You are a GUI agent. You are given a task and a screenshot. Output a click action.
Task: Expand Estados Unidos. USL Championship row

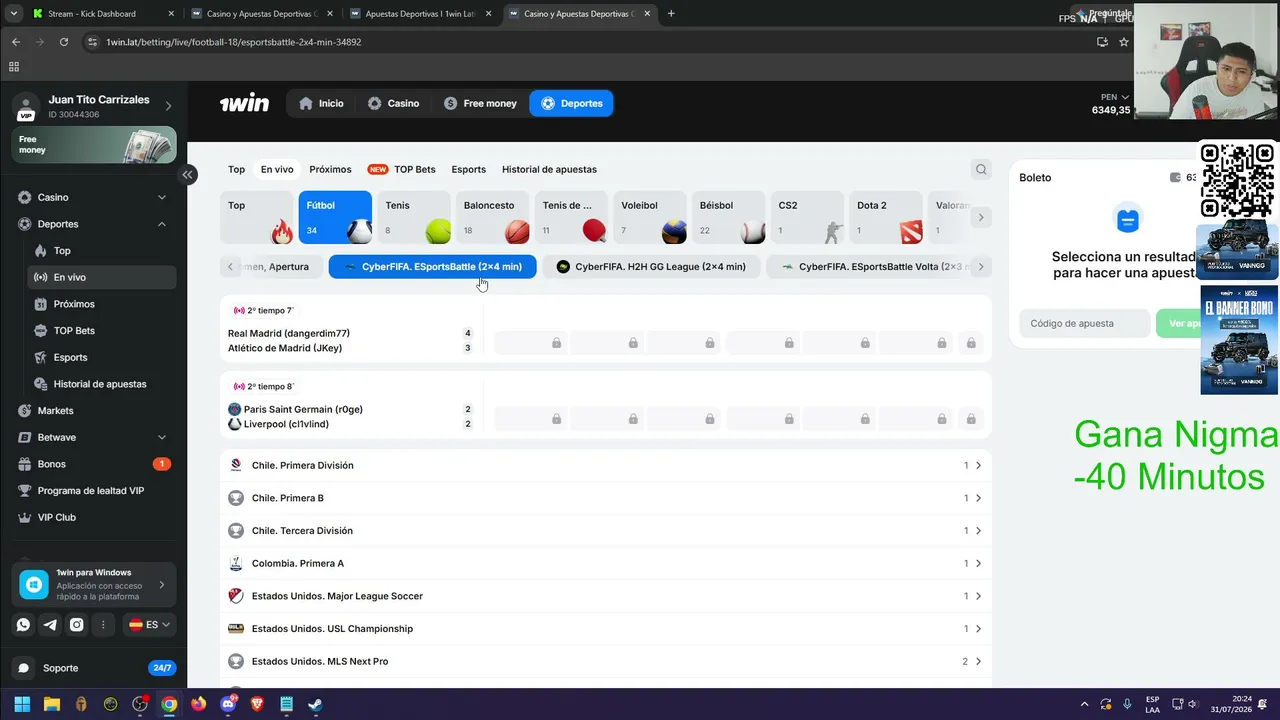coord(605,629)
